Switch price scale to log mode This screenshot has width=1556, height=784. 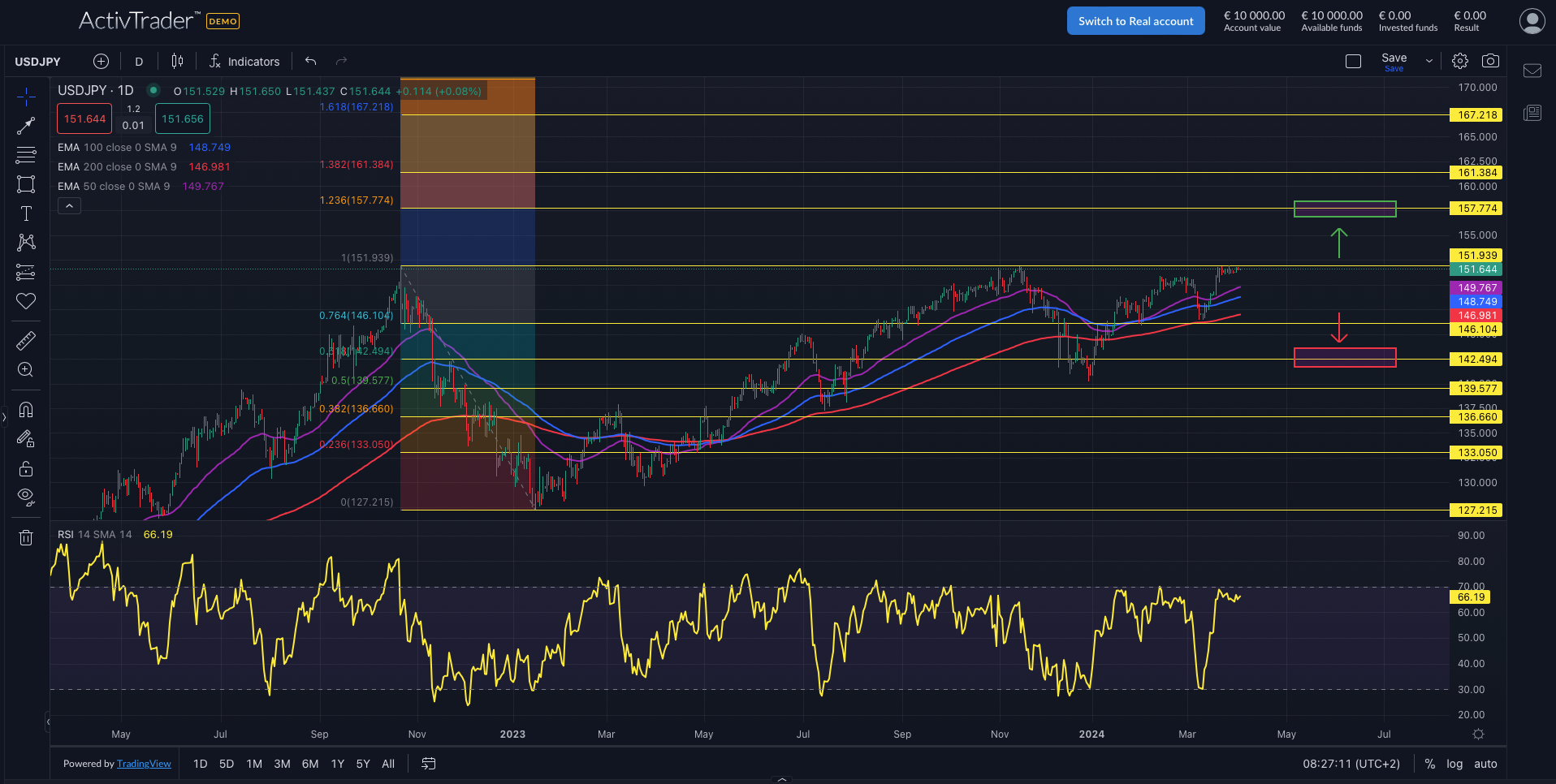[1454, 764]
